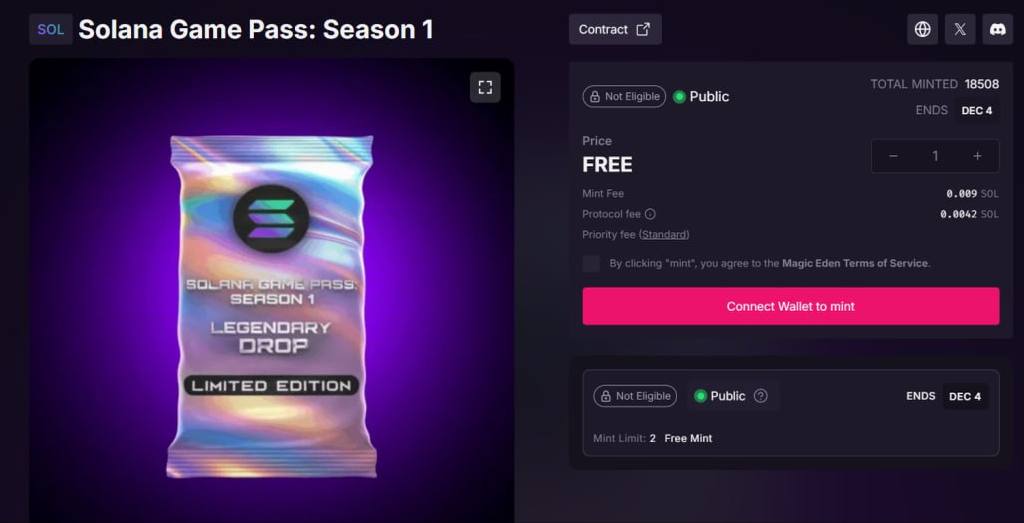Click the SOL chain badge
Viewport: 1024px width, 523px height.
pos(51,29)
